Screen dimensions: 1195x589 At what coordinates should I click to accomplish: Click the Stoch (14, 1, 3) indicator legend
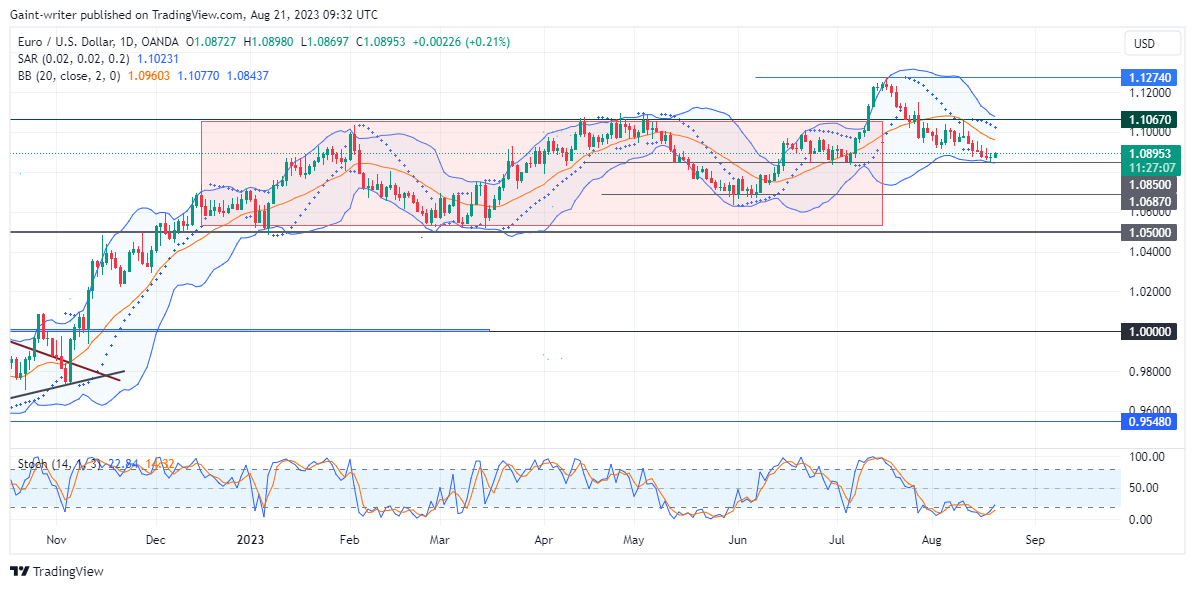click(x=58, y=463)
